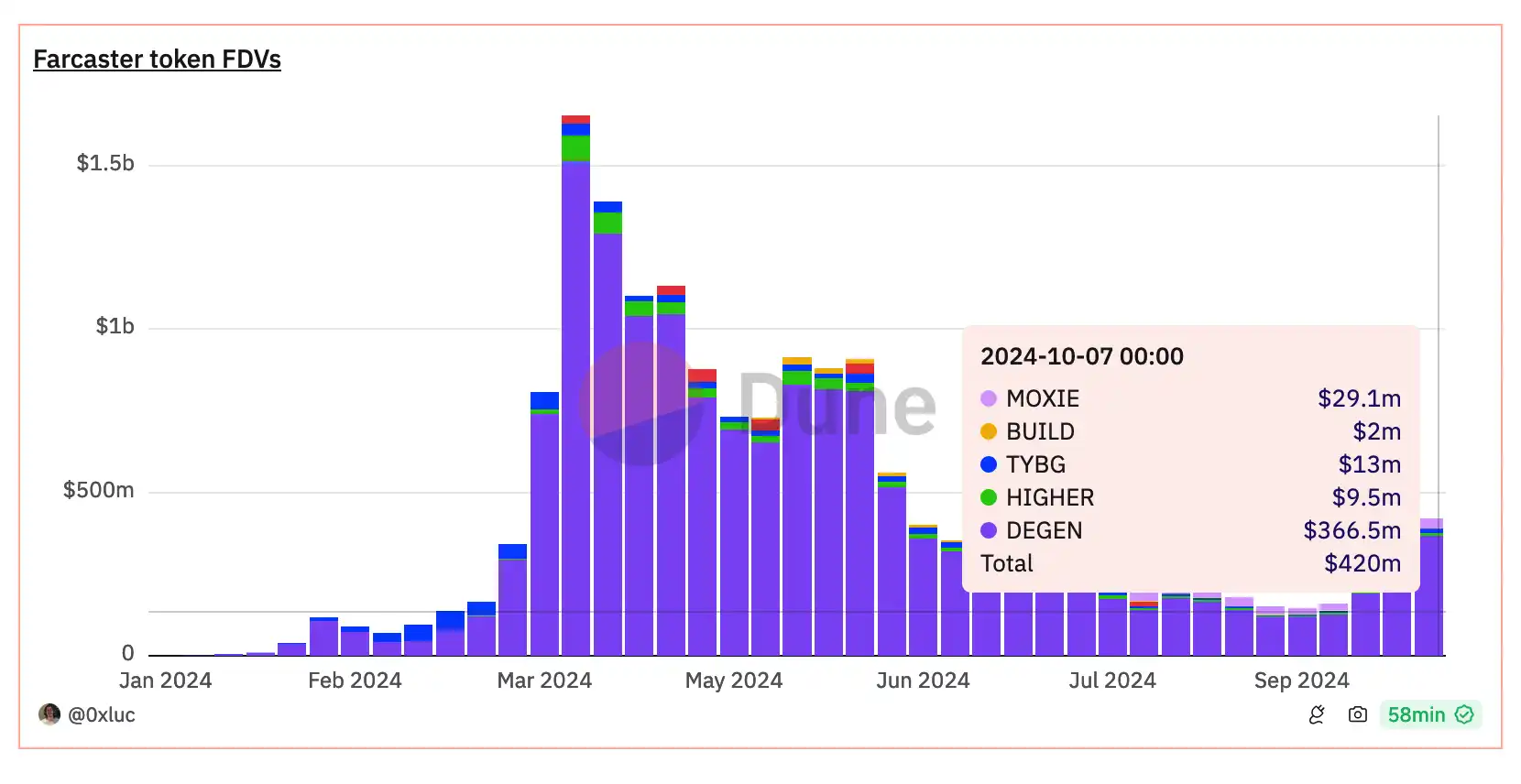Select the MOXIE light purple legend dot

(988, 398)
